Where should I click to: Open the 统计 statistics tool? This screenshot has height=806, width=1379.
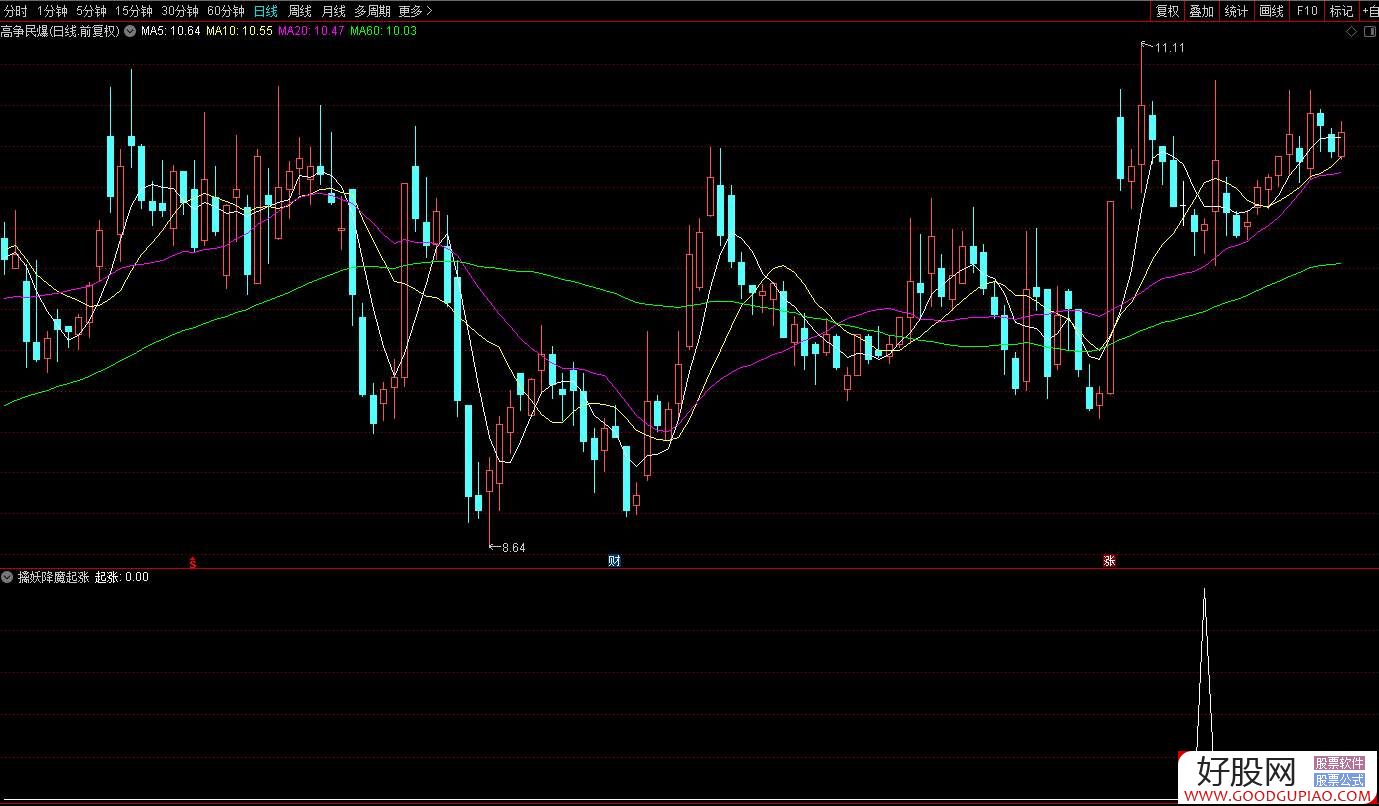pyautogui.click(x=1237, y=11)
